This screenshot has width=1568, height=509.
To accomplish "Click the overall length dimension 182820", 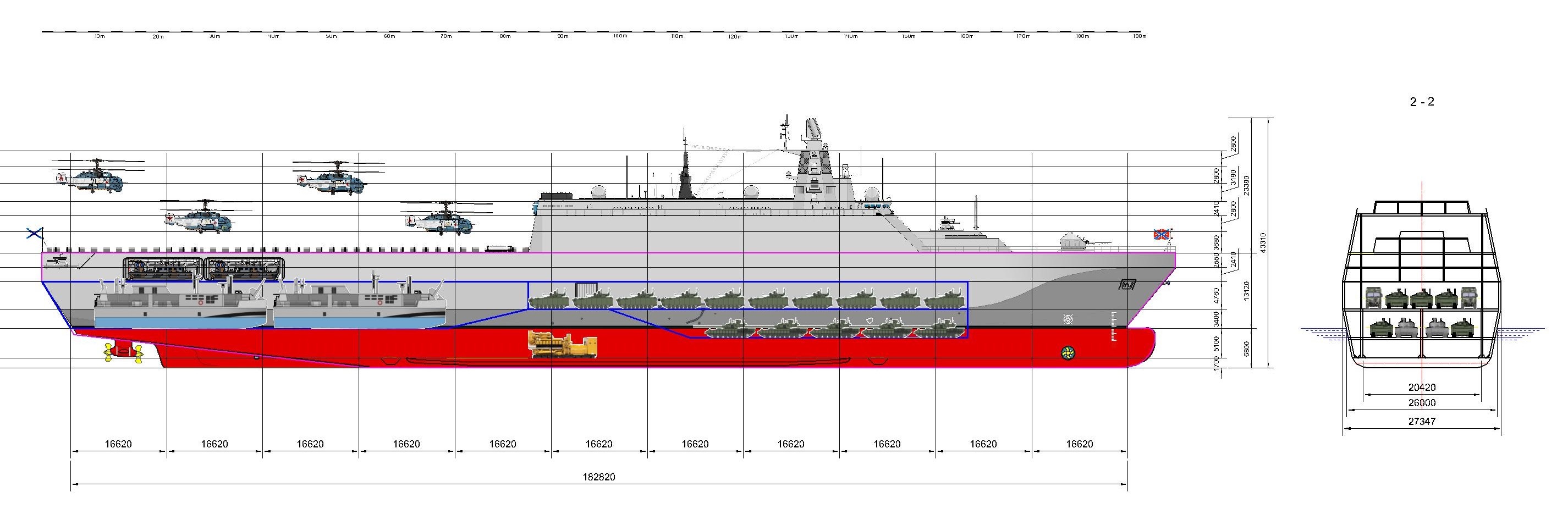I will (599, 477).
